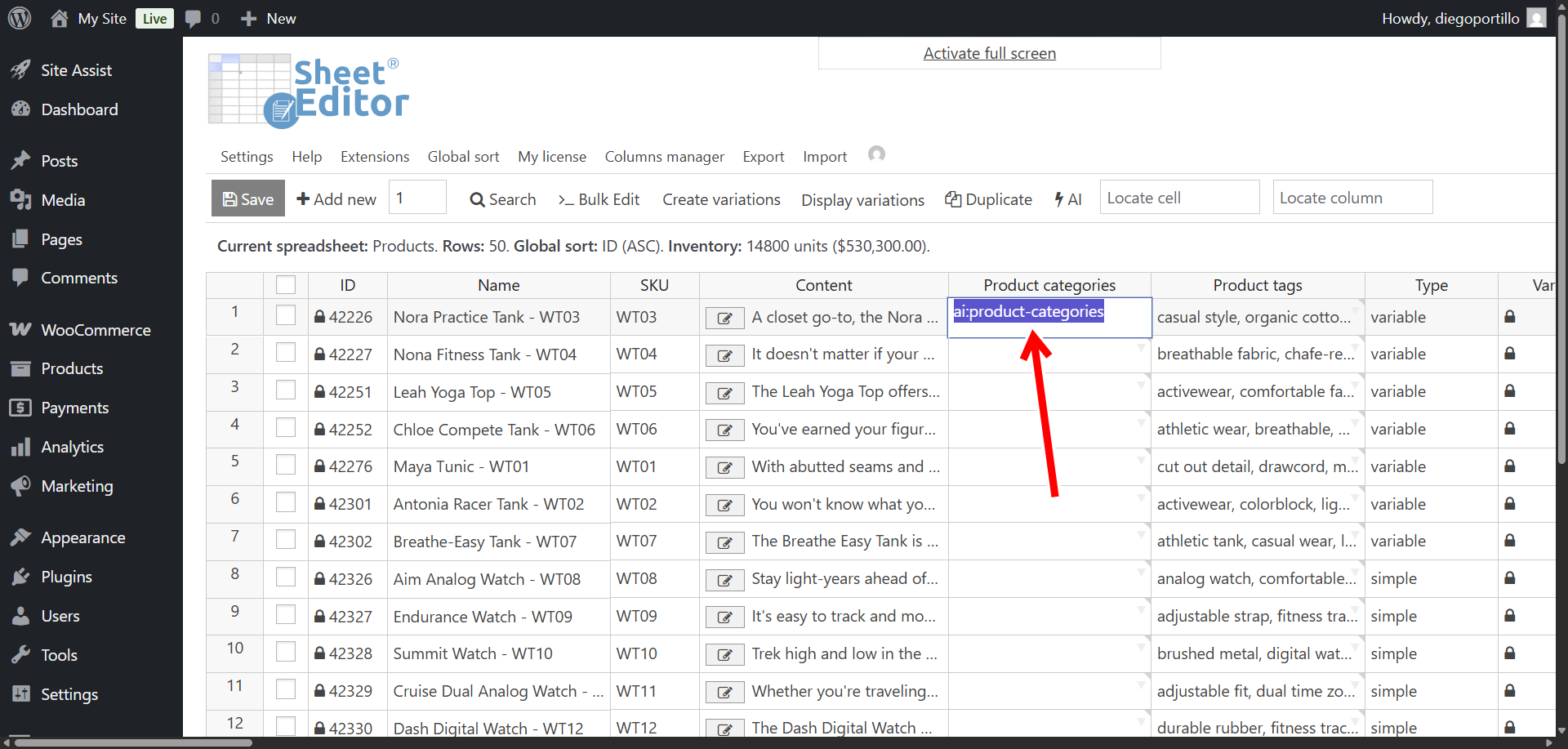Open the Export menu

763,157
